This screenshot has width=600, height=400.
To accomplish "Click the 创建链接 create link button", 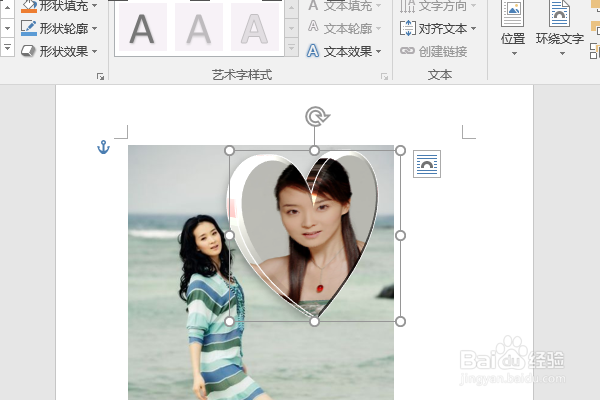I will tap(434, 51).
